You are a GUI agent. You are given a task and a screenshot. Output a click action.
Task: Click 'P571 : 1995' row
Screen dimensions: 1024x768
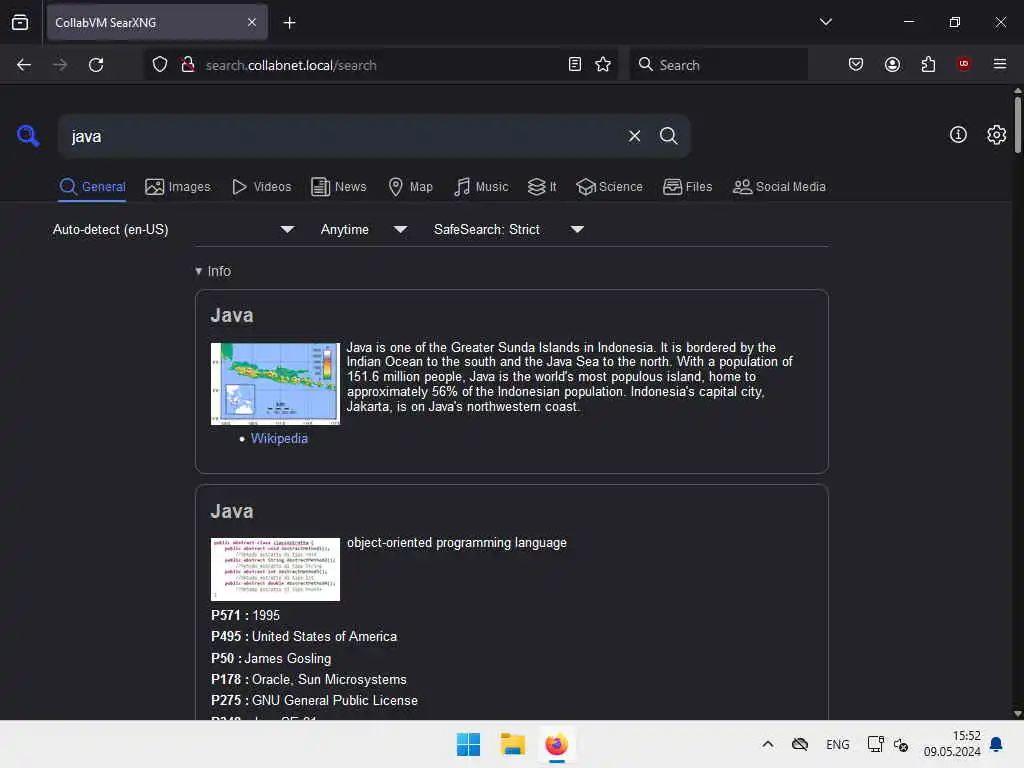pyautogui.click(x=245, y=615)
